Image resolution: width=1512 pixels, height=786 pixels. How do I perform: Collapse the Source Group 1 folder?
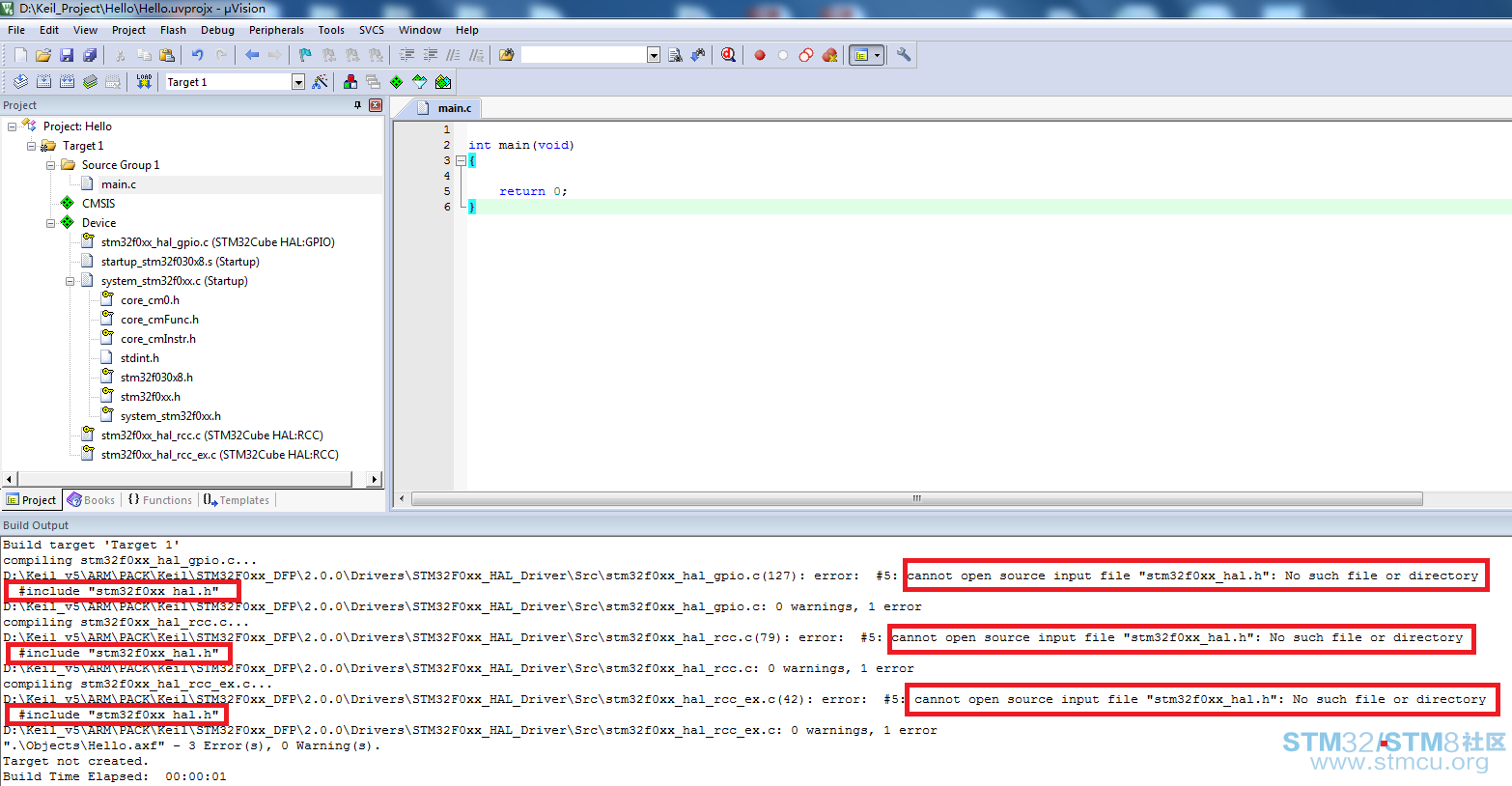click(x=50, y=165)
